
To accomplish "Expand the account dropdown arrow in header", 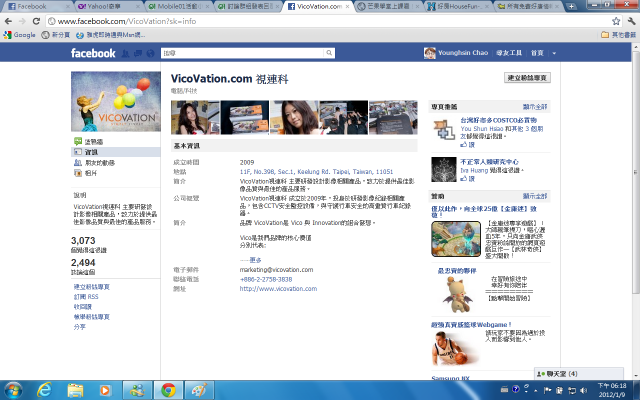I will 554,53.
